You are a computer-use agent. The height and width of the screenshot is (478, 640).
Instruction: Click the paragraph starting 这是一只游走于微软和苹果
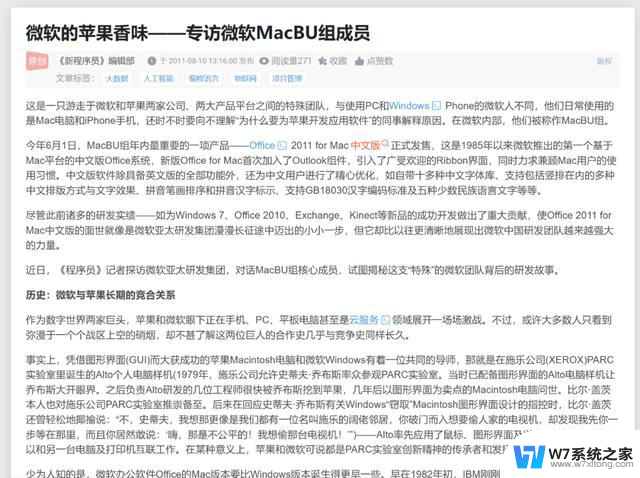320,113
